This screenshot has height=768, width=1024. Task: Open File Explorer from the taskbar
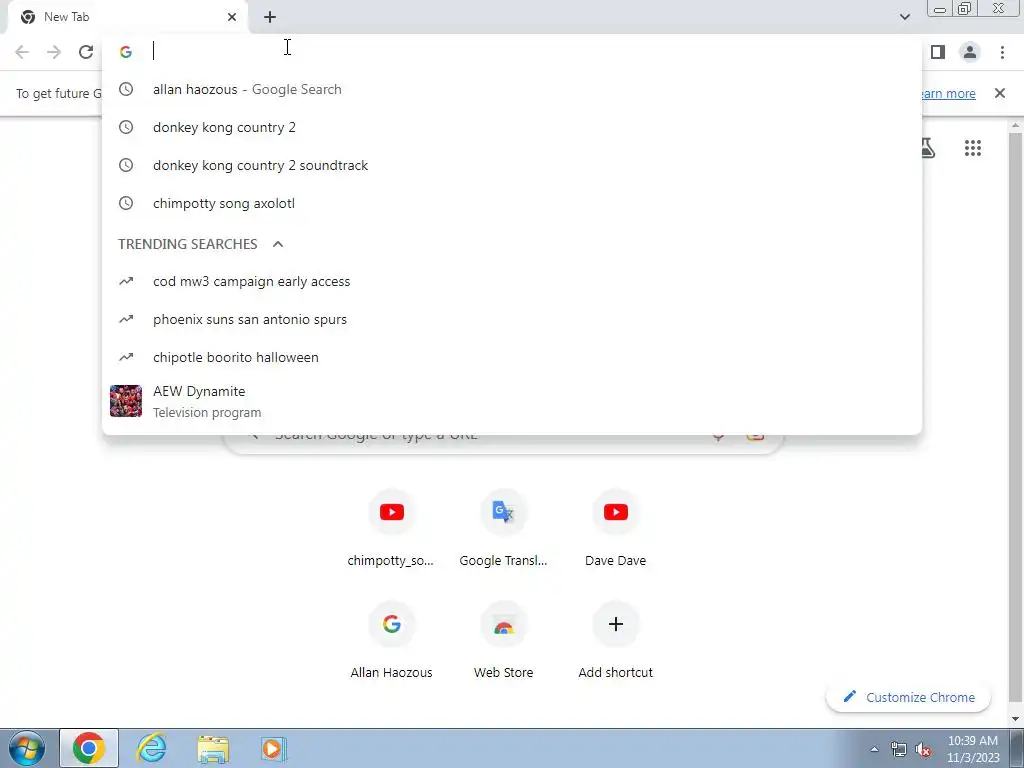click(213, 748)
